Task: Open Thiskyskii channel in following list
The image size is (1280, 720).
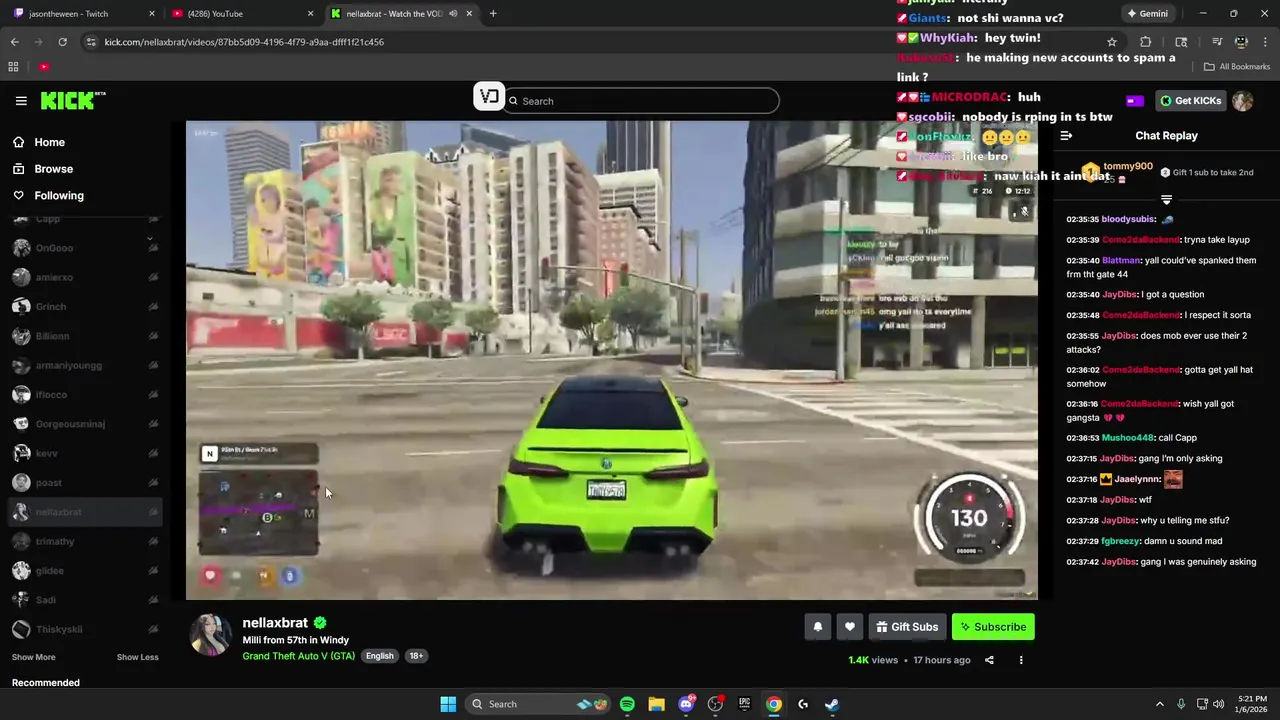Action: tap(85, 629)
